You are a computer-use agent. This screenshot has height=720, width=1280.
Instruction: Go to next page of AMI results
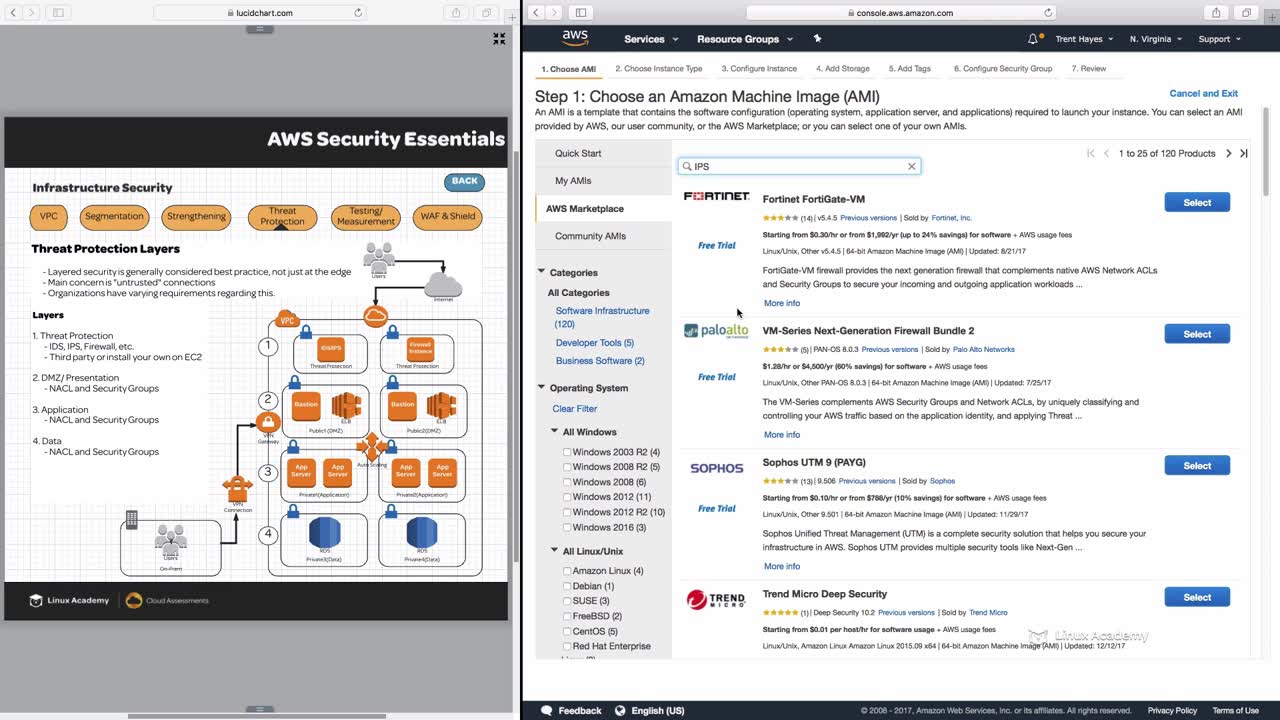(x=1229, y=153)
